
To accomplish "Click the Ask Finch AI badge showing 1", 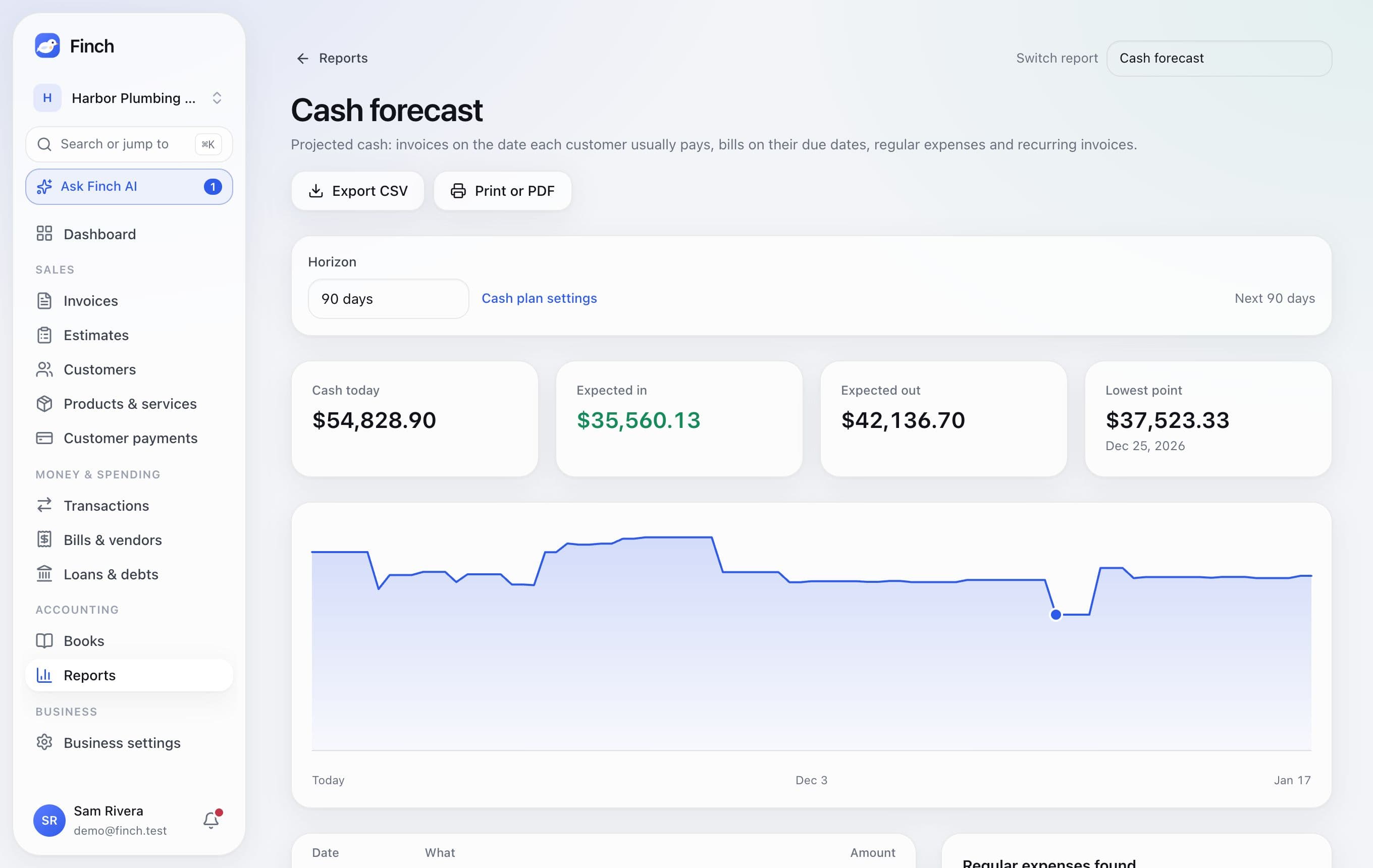I will (213, 186).
